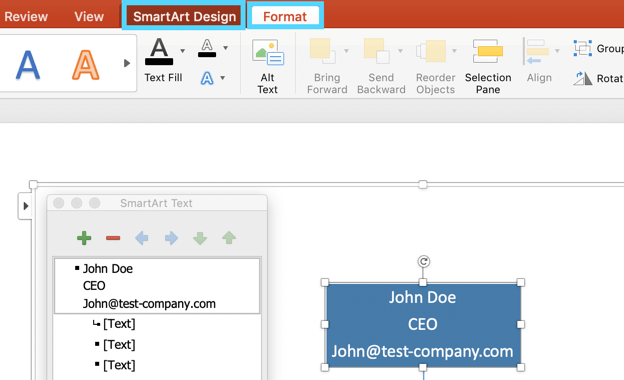Image resolution: width=624 pixels, height=380 pixels.
Task: Click the Text Outline icon
Action: pos(207,48)
